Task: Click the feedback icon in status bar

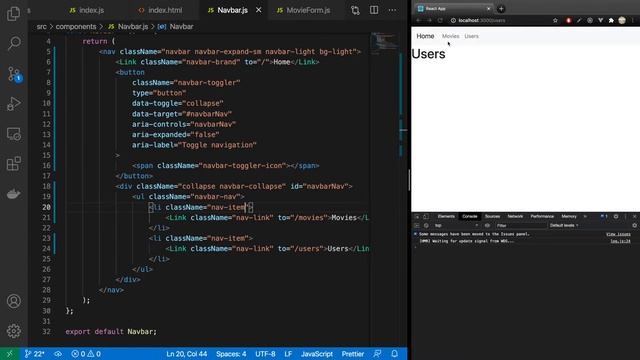Action: coord(378,354)
